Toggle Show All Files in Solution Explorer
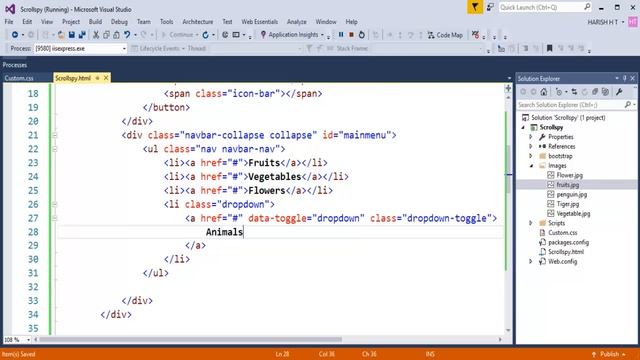The height and width of the screenshot is (360, 640). click(x=605, y=92)
